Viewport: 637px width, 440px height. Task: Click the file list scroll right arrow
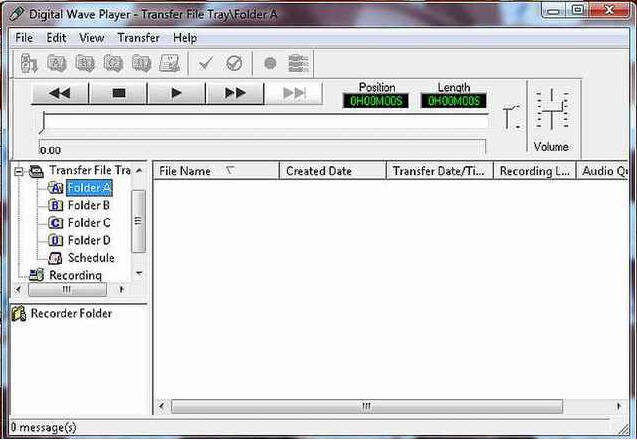pyautogui.click(x=619, y=406)
